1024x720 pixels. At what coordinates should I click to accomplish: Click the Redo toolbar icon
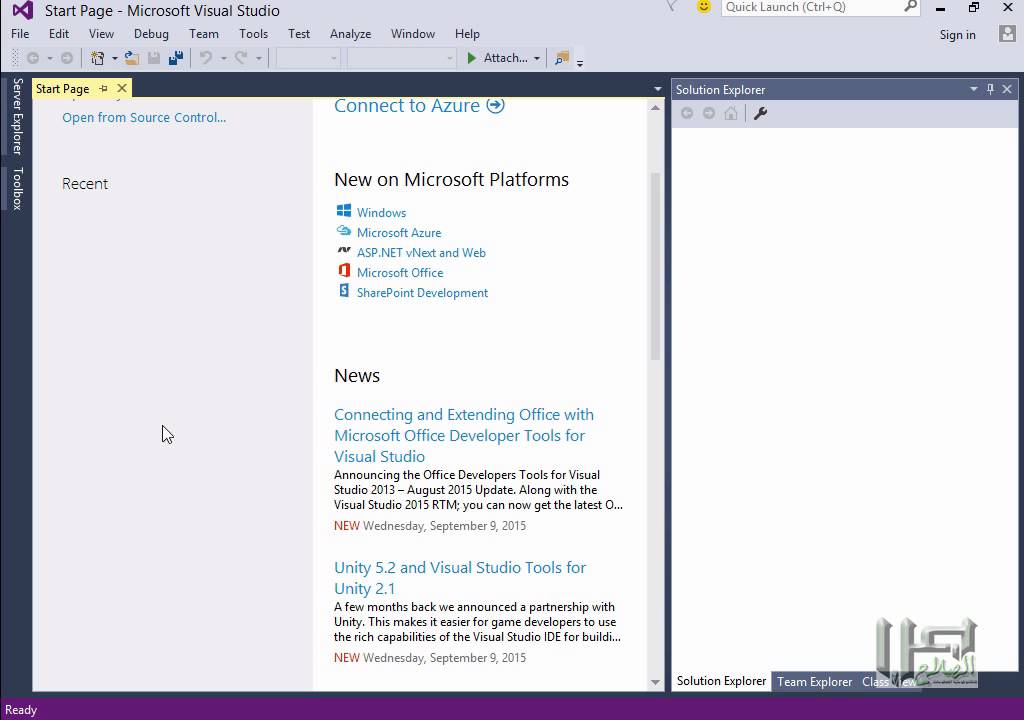[241, 58]
